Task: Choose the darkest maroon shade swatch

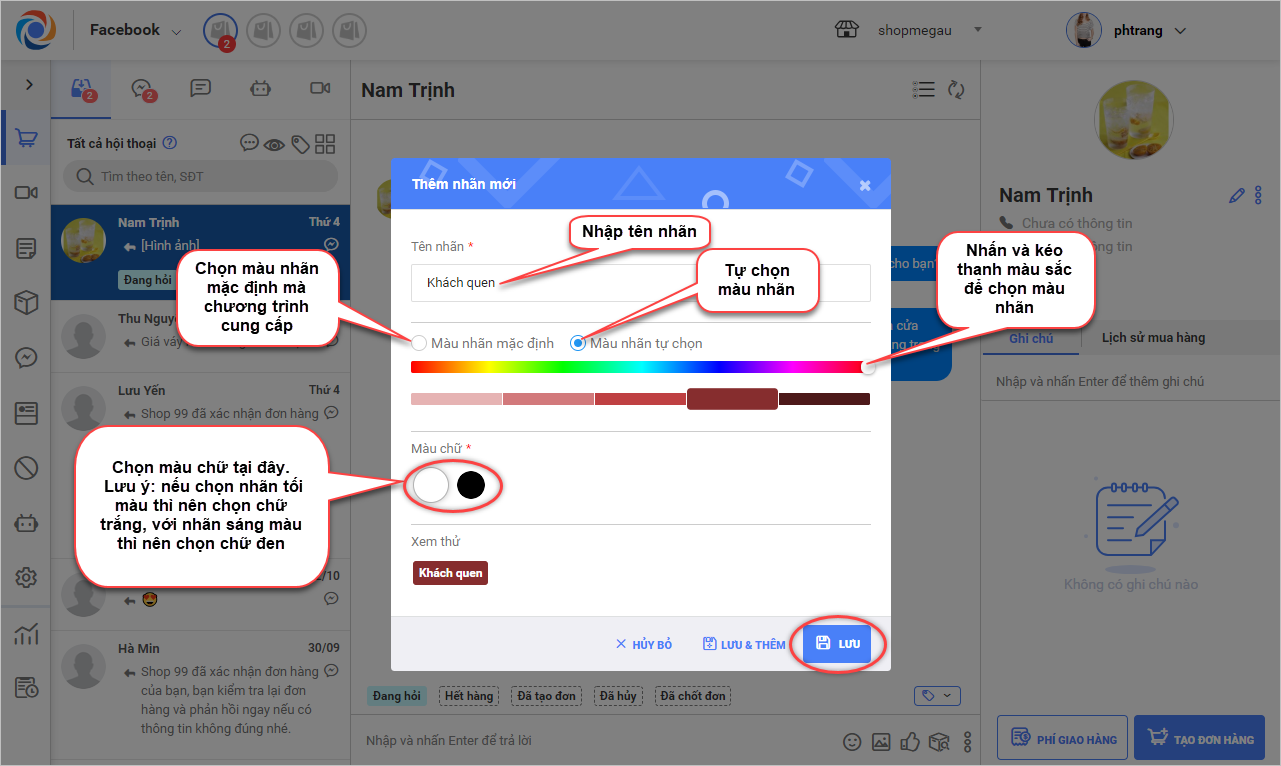Action: click(x=824, y=399)
